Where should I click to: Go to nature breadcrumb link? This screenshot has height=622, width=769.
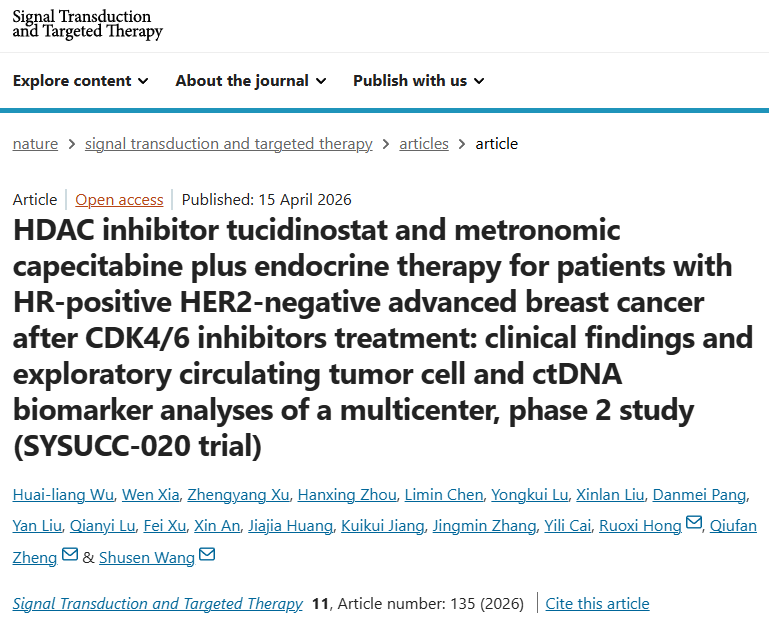pos(35,144)
